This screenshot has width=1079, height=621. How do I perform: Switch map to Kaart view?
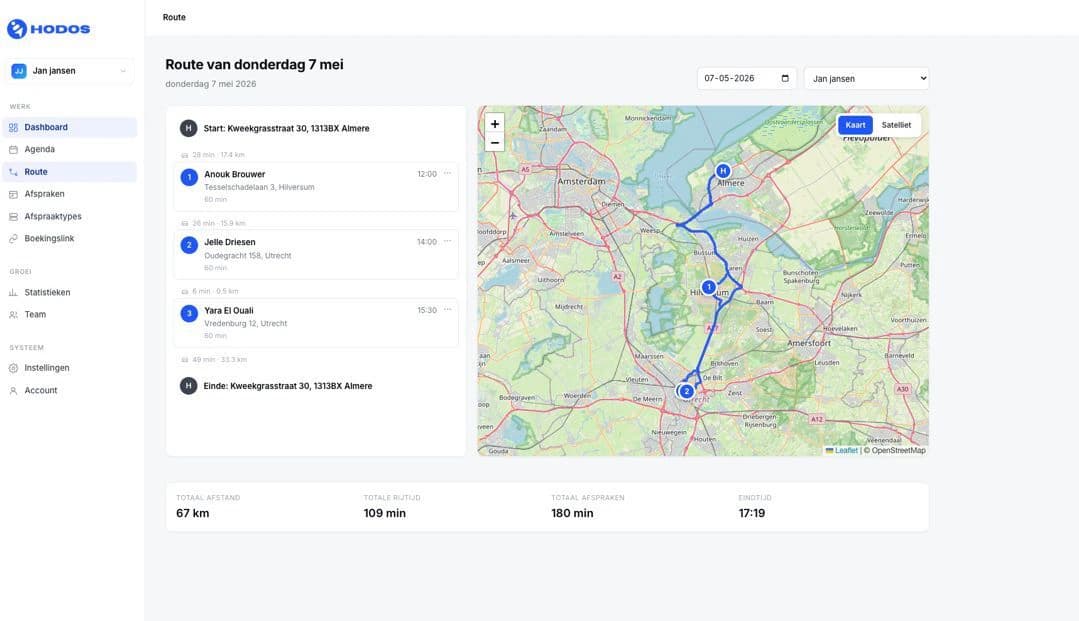(855, 125)
